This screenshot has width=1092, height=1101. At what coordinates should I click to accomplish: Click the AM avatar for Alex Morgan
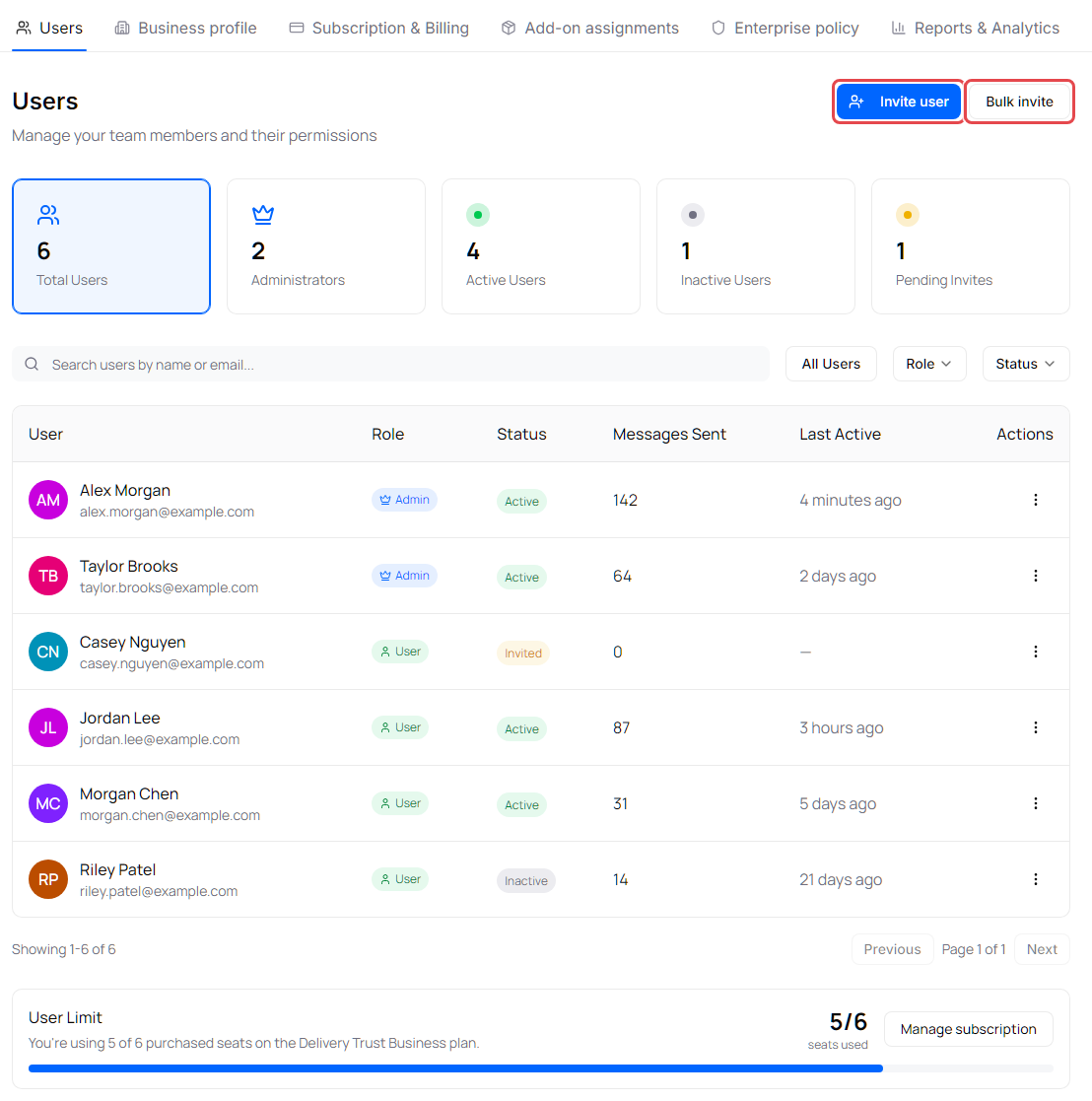(47, 500)
